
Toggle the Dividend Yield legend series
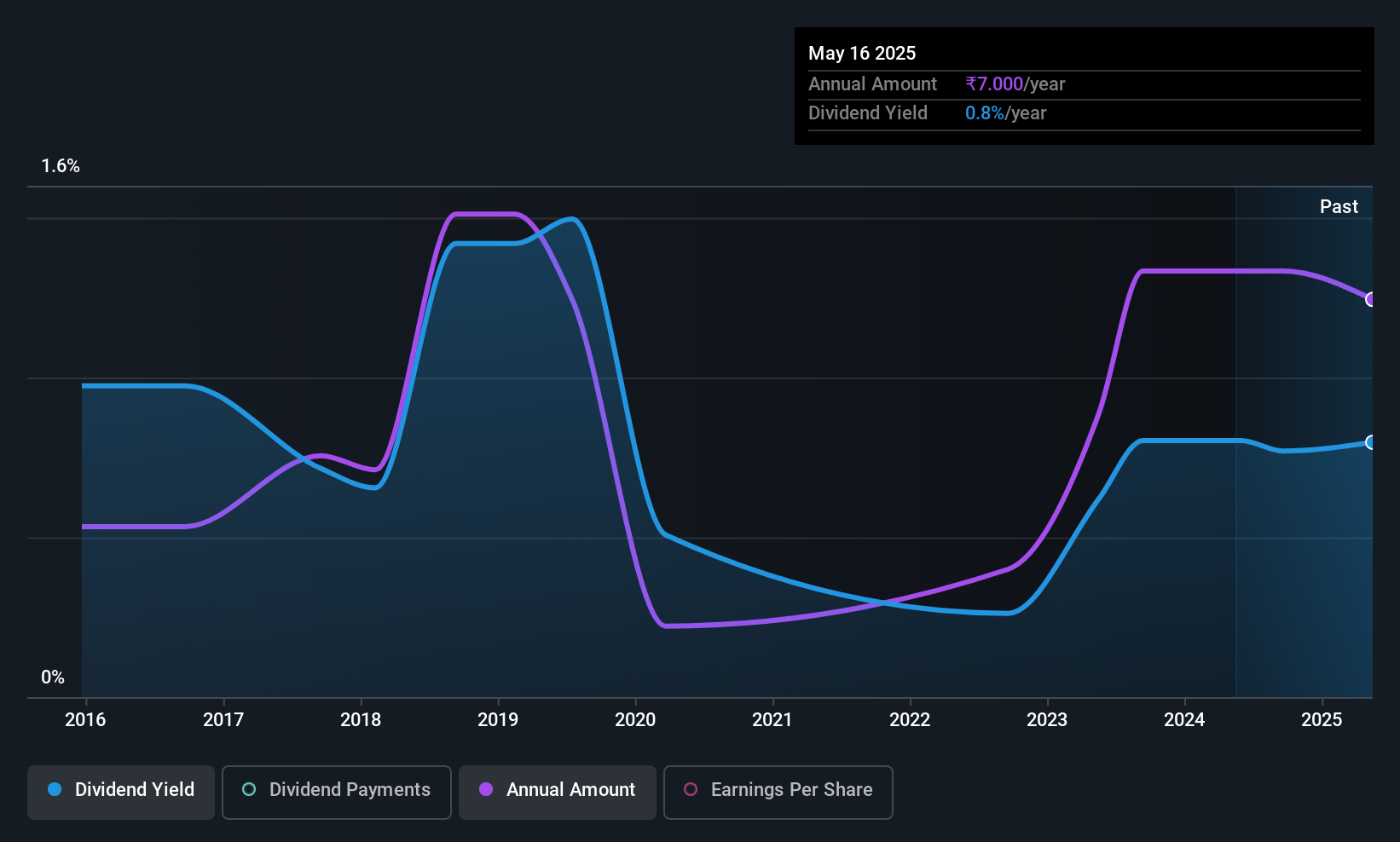click(x=121, y=792)
